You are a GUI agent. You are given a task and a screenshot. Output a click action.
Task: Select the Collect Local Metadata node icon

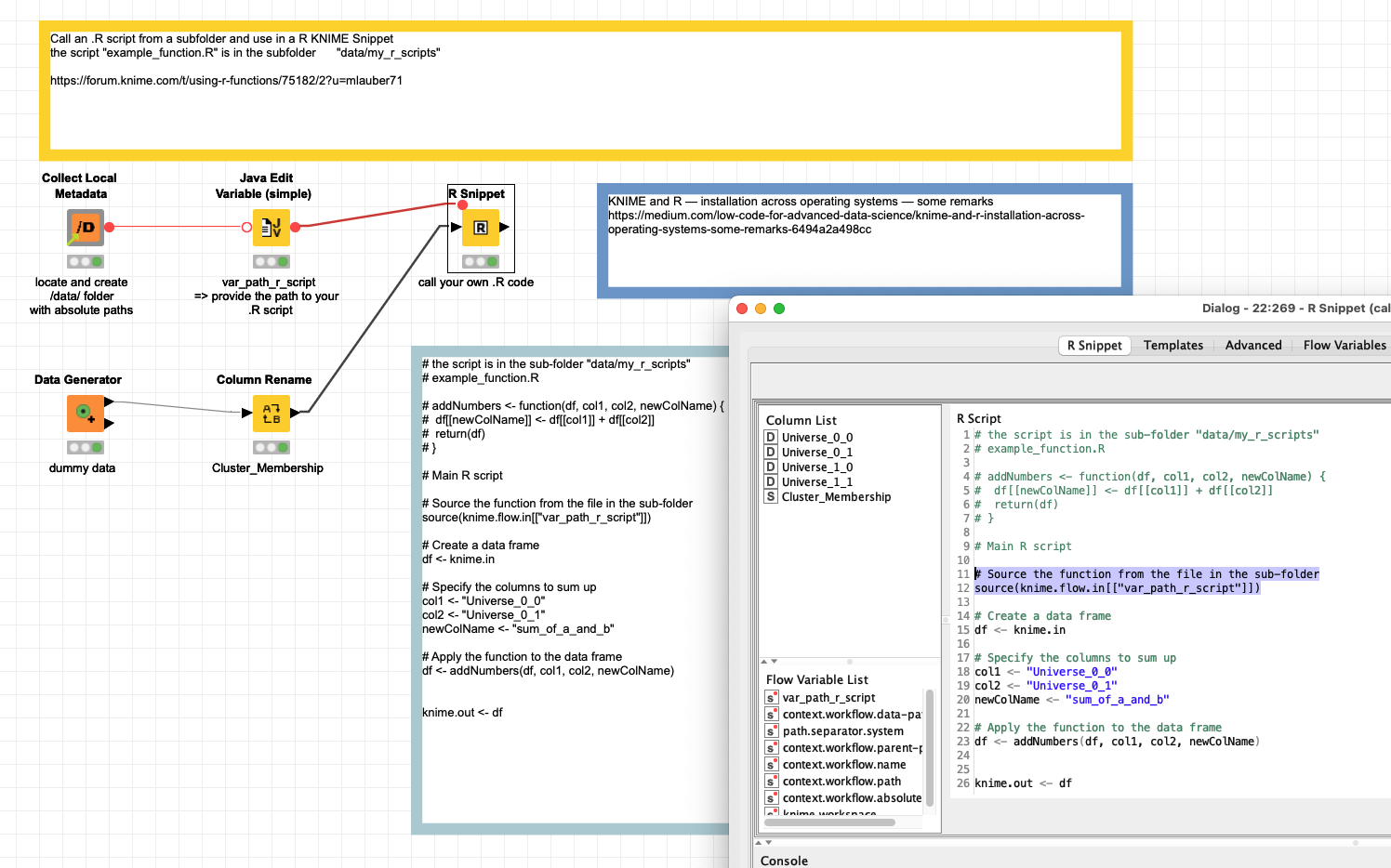(85, 228)
